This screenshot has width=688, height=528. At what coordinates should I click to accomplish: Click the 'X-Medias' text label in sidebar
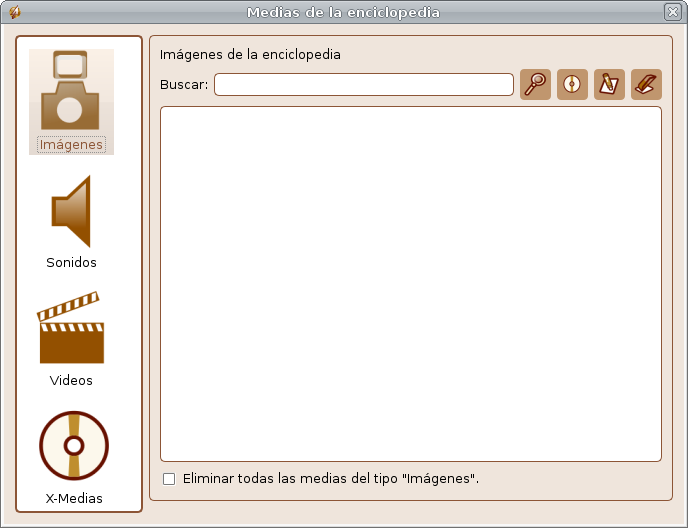[74, 498]
